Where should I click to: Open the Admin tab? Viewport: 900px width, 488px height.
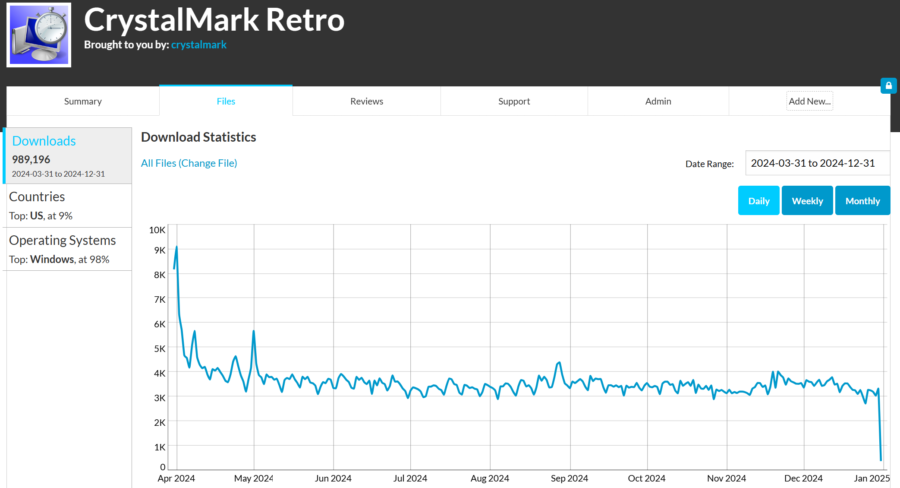(x=658, y=101)
